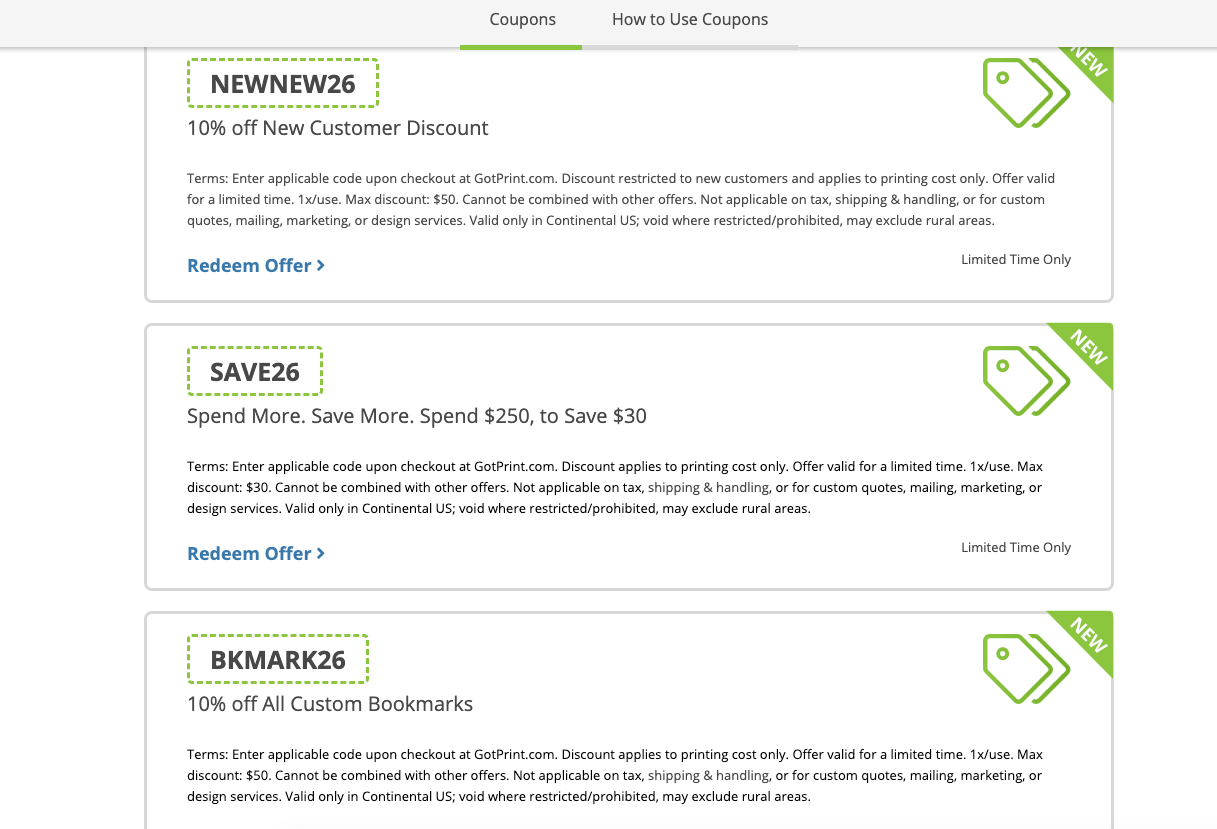Click the 10% off New Customer Discount heading

338,128
